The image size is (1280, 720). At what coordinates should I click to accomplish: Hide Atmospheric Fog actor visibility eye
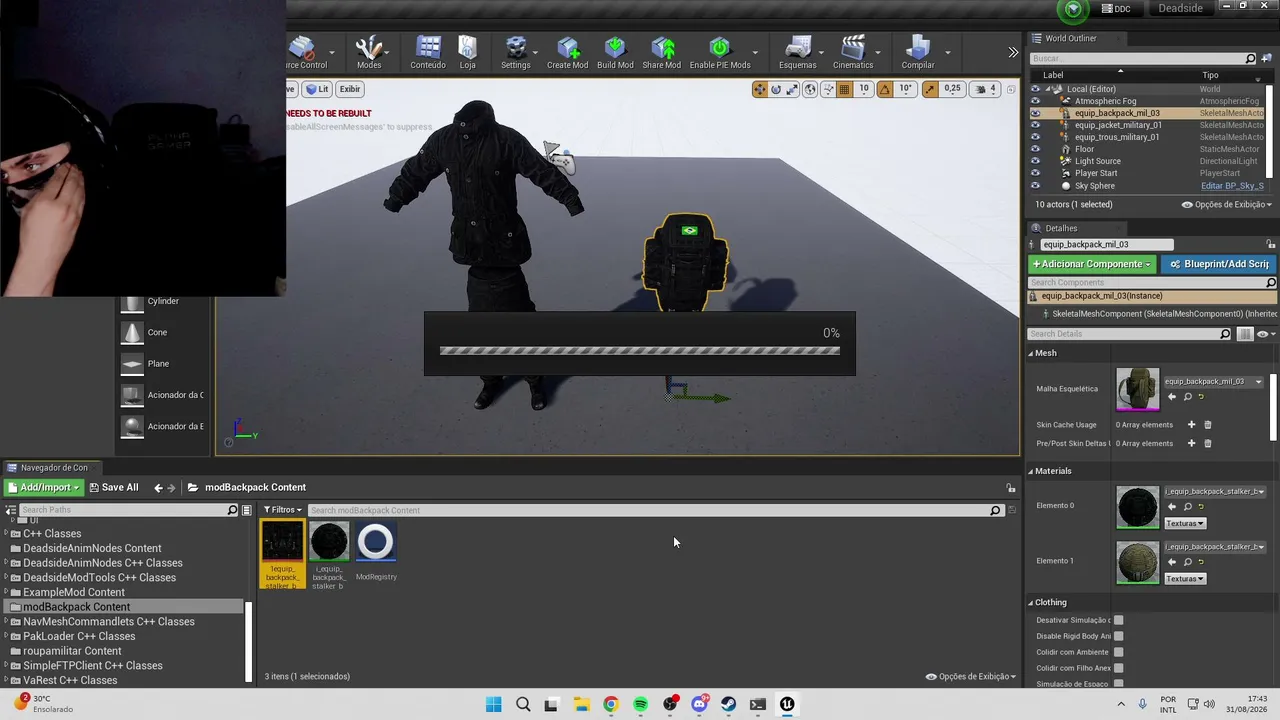click(x=1035, y=101)
